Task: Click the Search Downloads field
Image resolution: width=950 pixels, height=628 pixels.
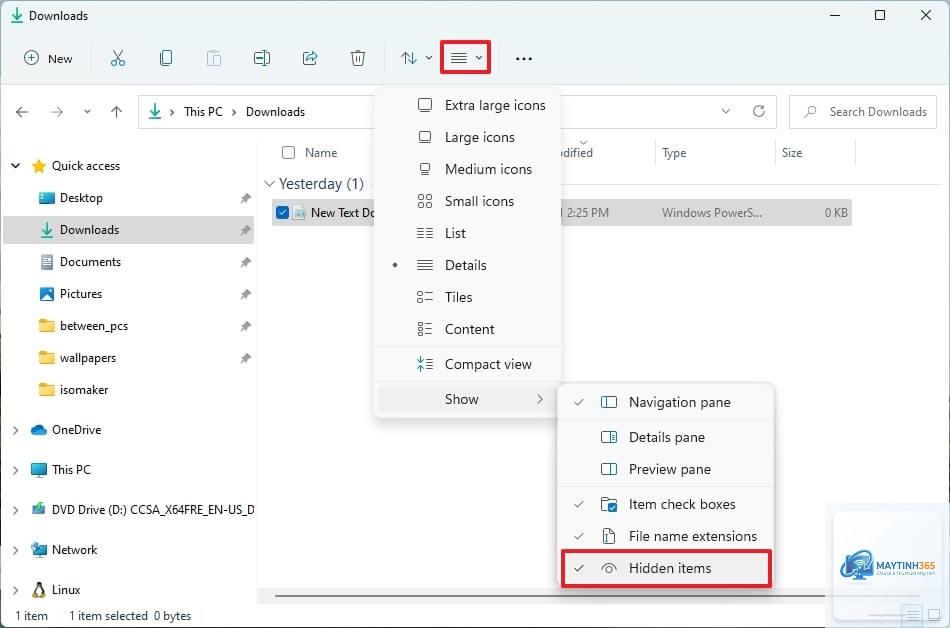Action: tap(863, 112)
